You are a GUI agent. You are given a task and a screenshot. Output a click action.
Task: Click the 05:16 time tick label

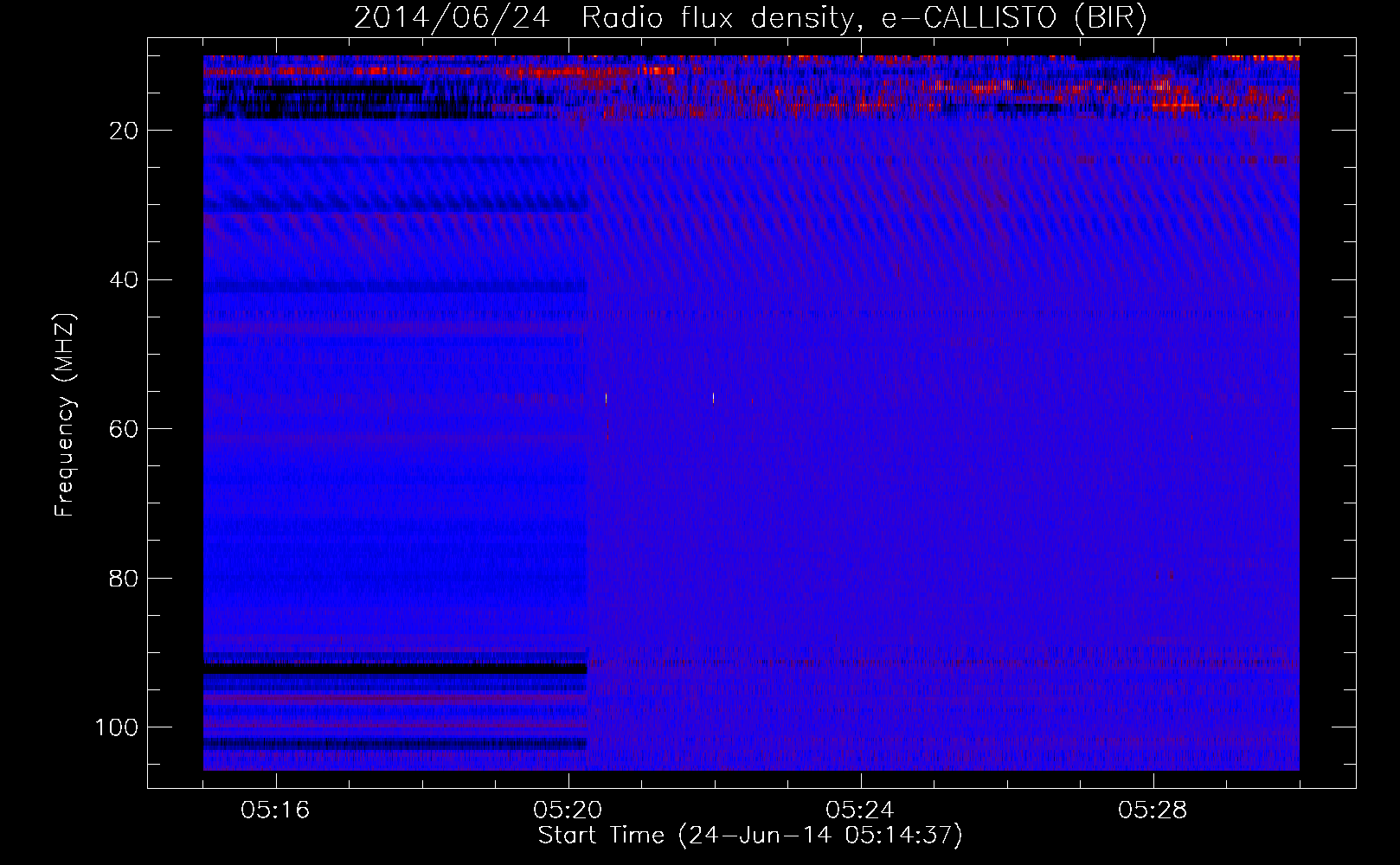click(x=275, y=811)
